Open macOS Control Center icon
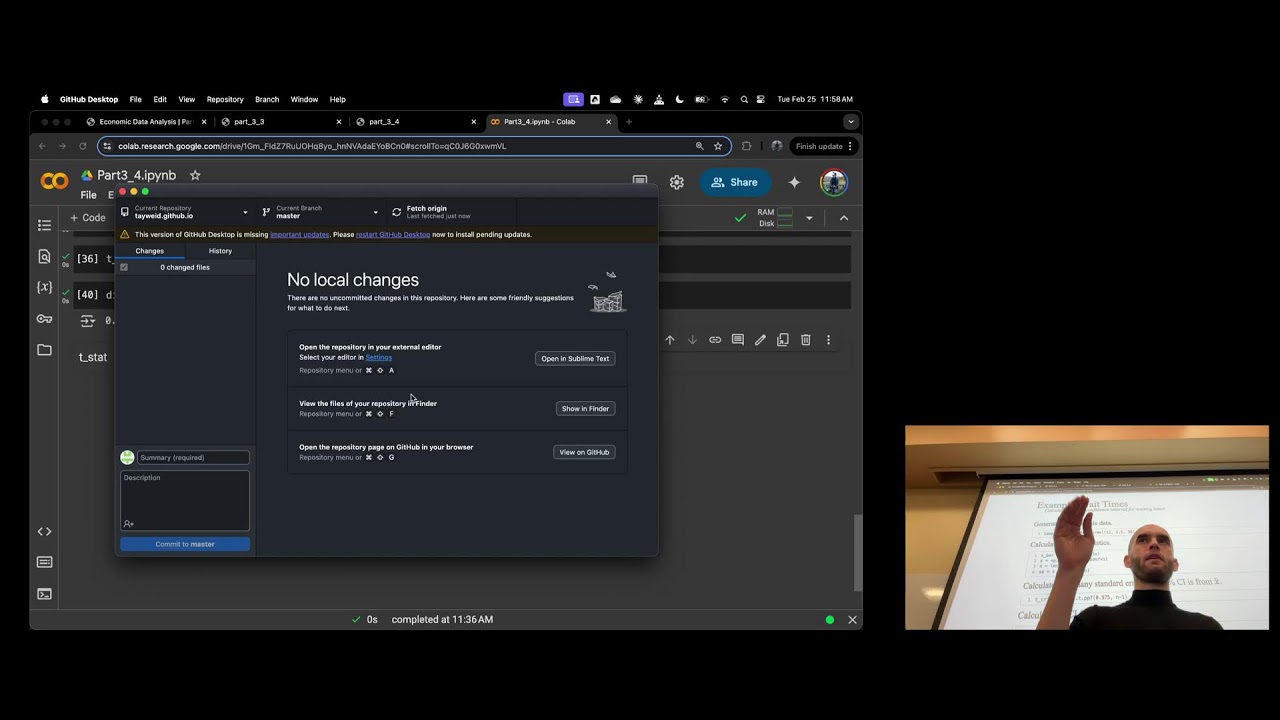Image resolution: width=1280 pixels, height=720 pixels. point(761,99)
